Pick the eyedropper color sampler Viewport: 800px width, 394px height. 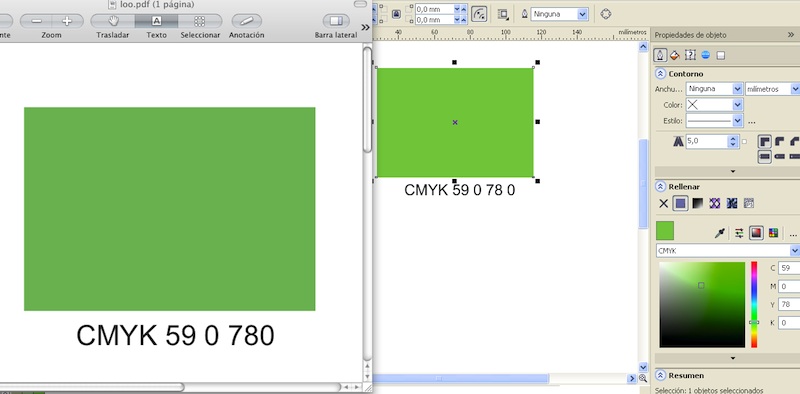tap(719, 233)
